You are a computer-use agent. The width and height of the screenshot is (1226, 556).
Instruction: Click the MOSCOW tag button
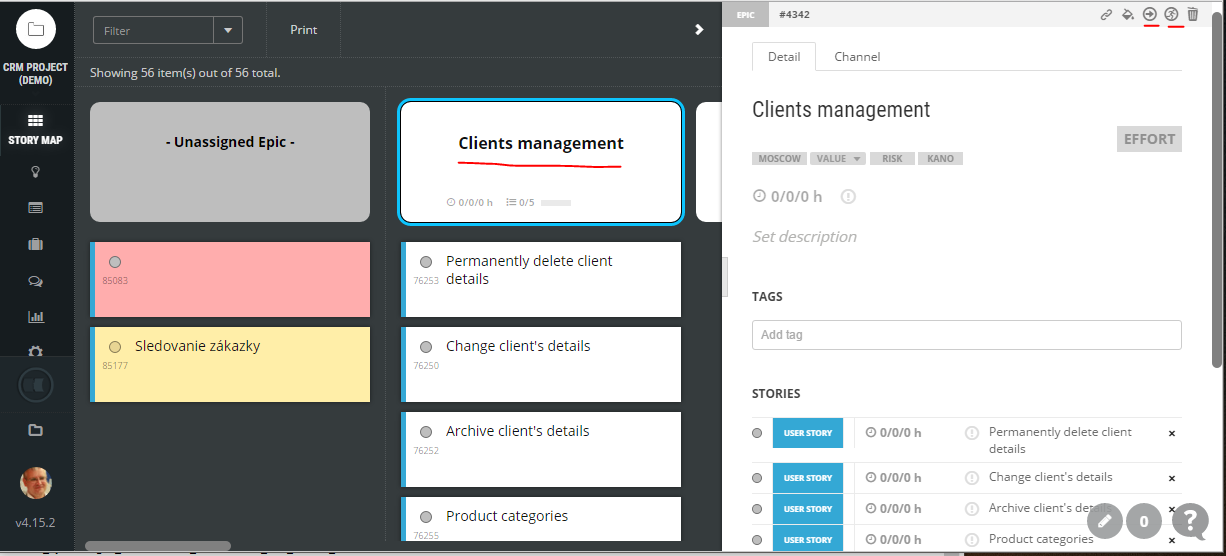pyautogui.click(x=779, y=159)
